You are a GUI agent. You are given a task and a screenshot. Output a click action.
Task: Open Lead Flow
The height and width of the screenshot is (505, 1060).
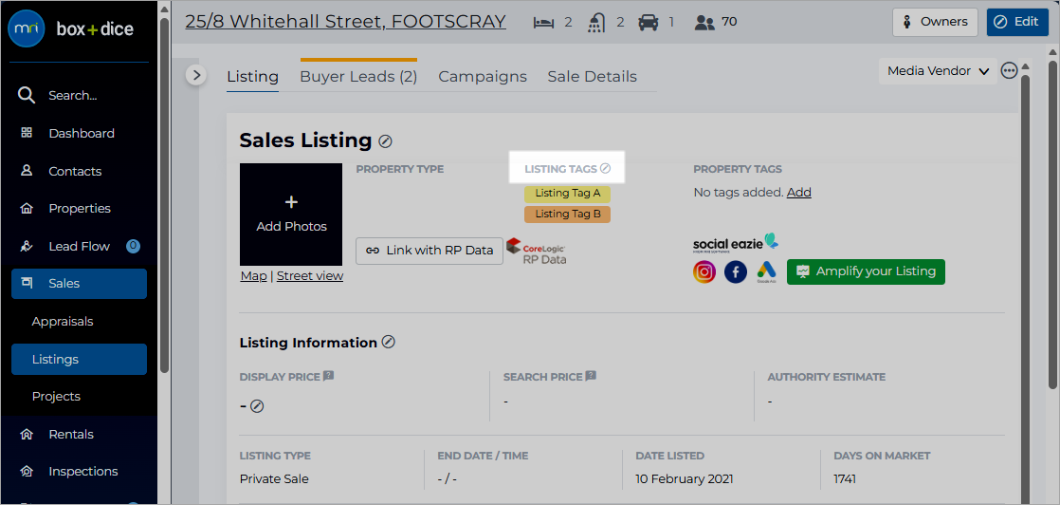pyautogui.click(x=79, y=246)
